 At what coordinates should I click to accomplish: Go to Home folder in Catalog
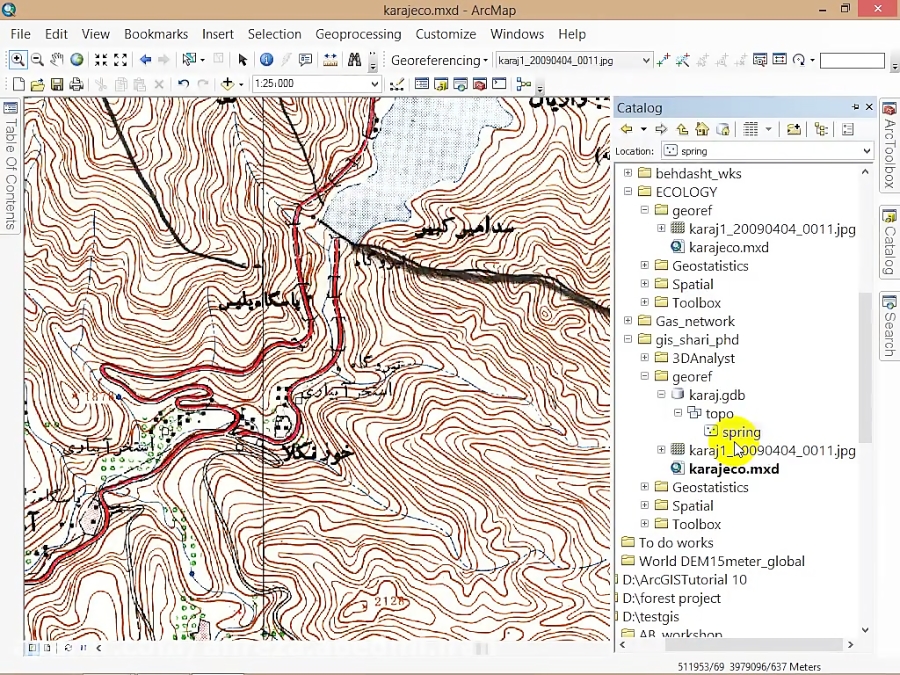(702, 129)
